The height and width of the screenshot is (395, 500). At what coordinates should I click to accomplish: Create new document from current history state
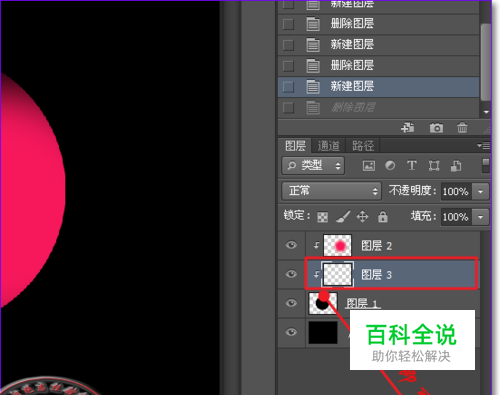click(408, 128)
